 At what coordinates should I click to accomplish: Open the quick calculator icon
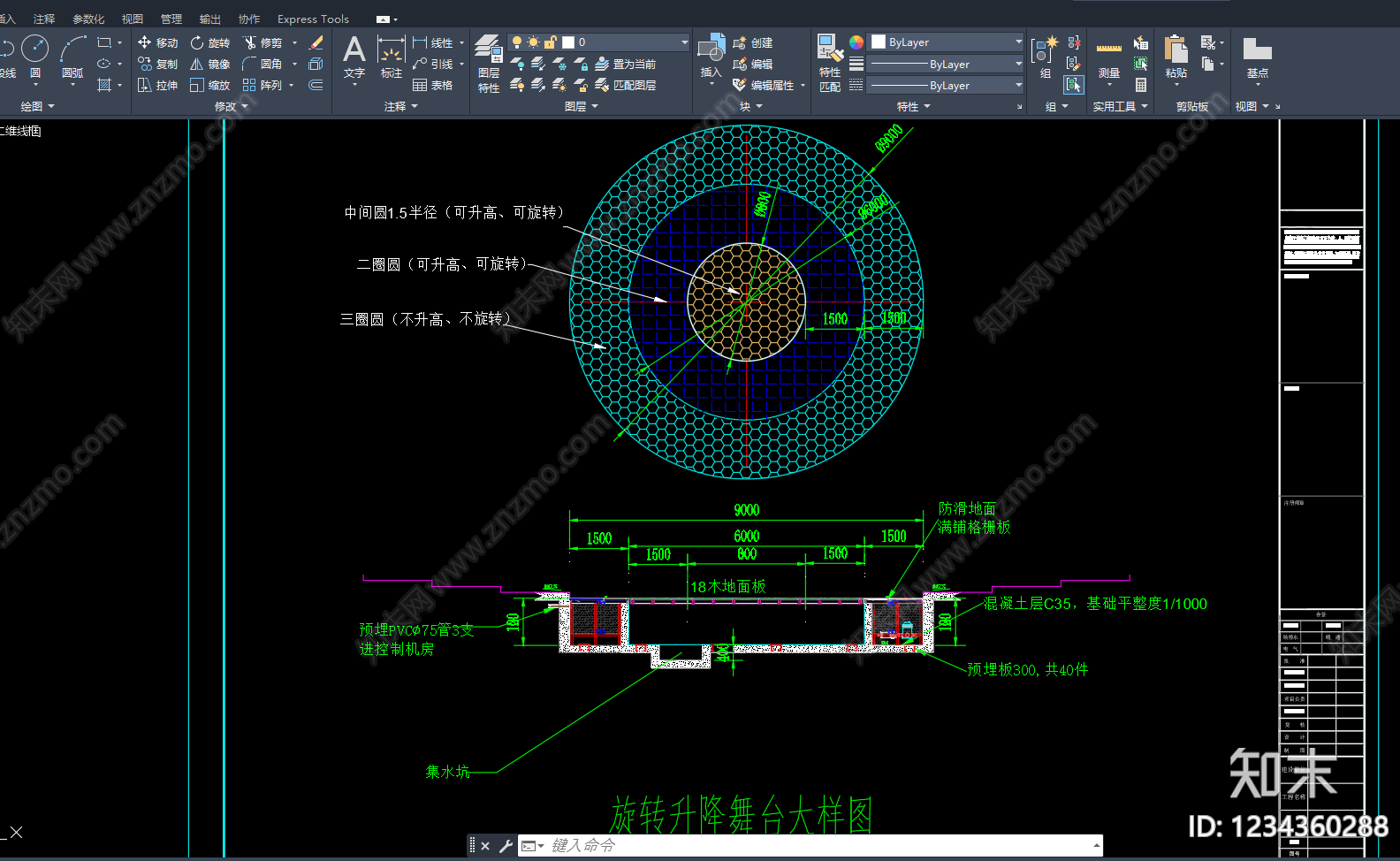tap(1141, 85)
